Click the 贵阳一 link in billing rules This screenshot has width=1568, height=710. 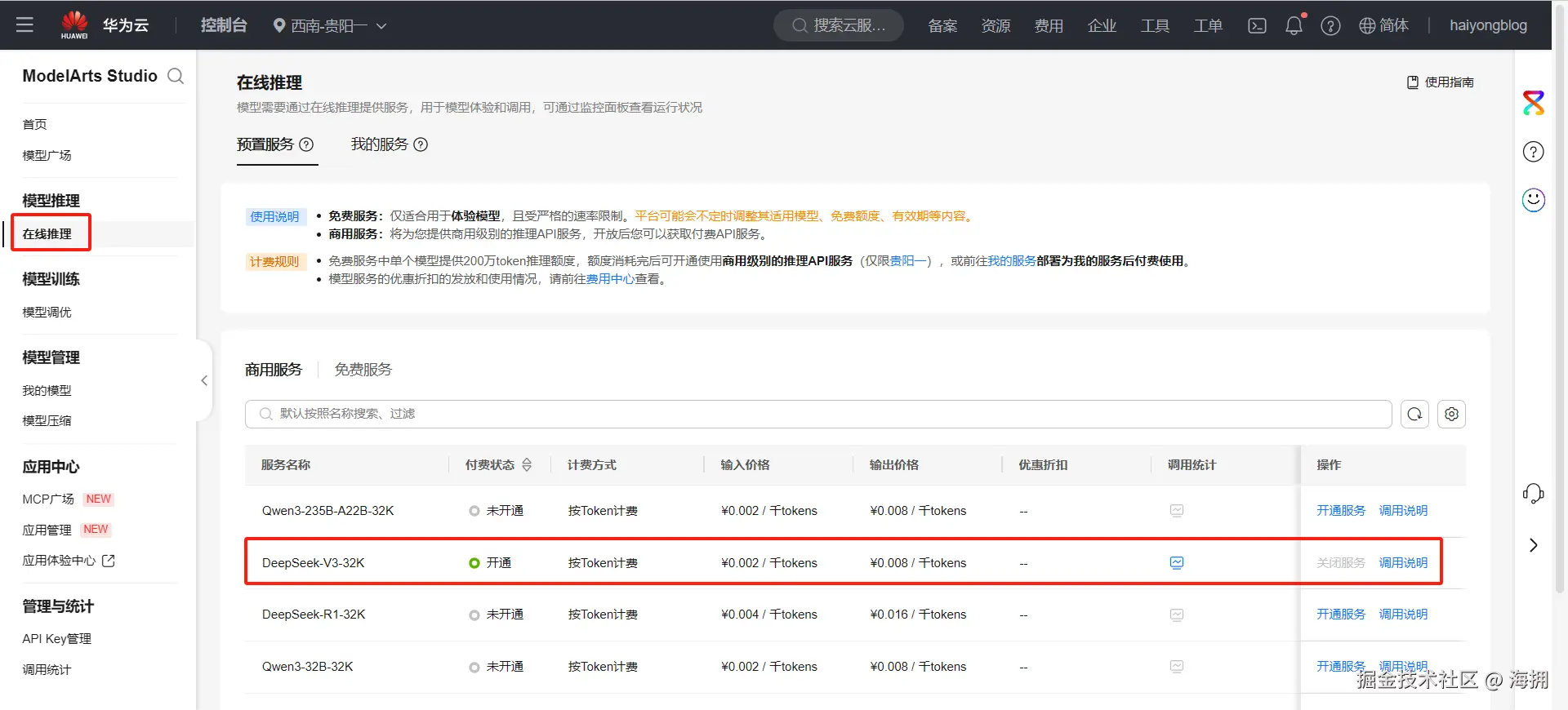point(907,261)
